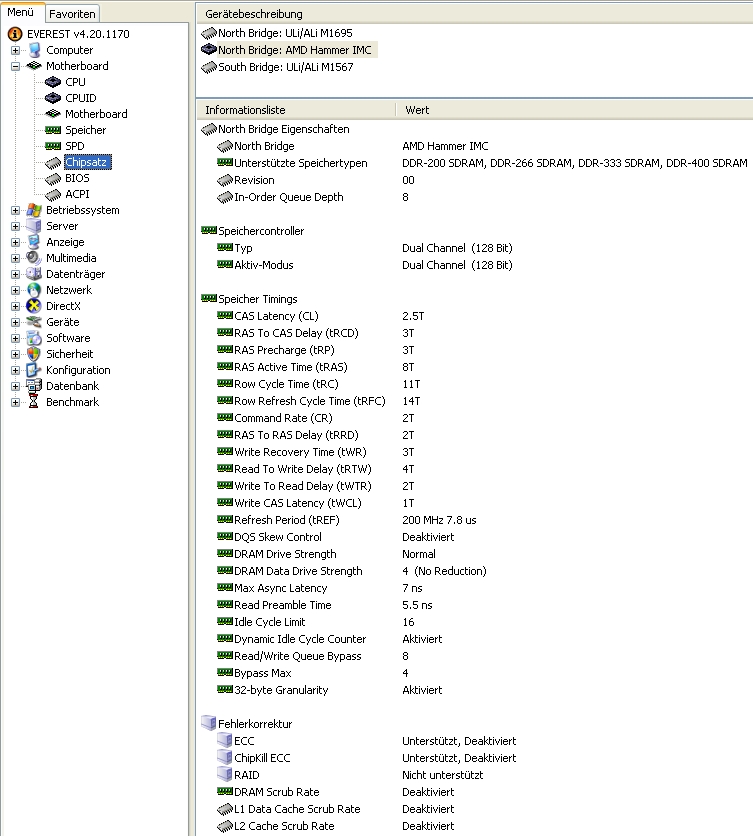Screen dimensions: 753x836
Task: Select the RAS To CAS Delay (tRCD) row
Action: [x=475, y=333]
